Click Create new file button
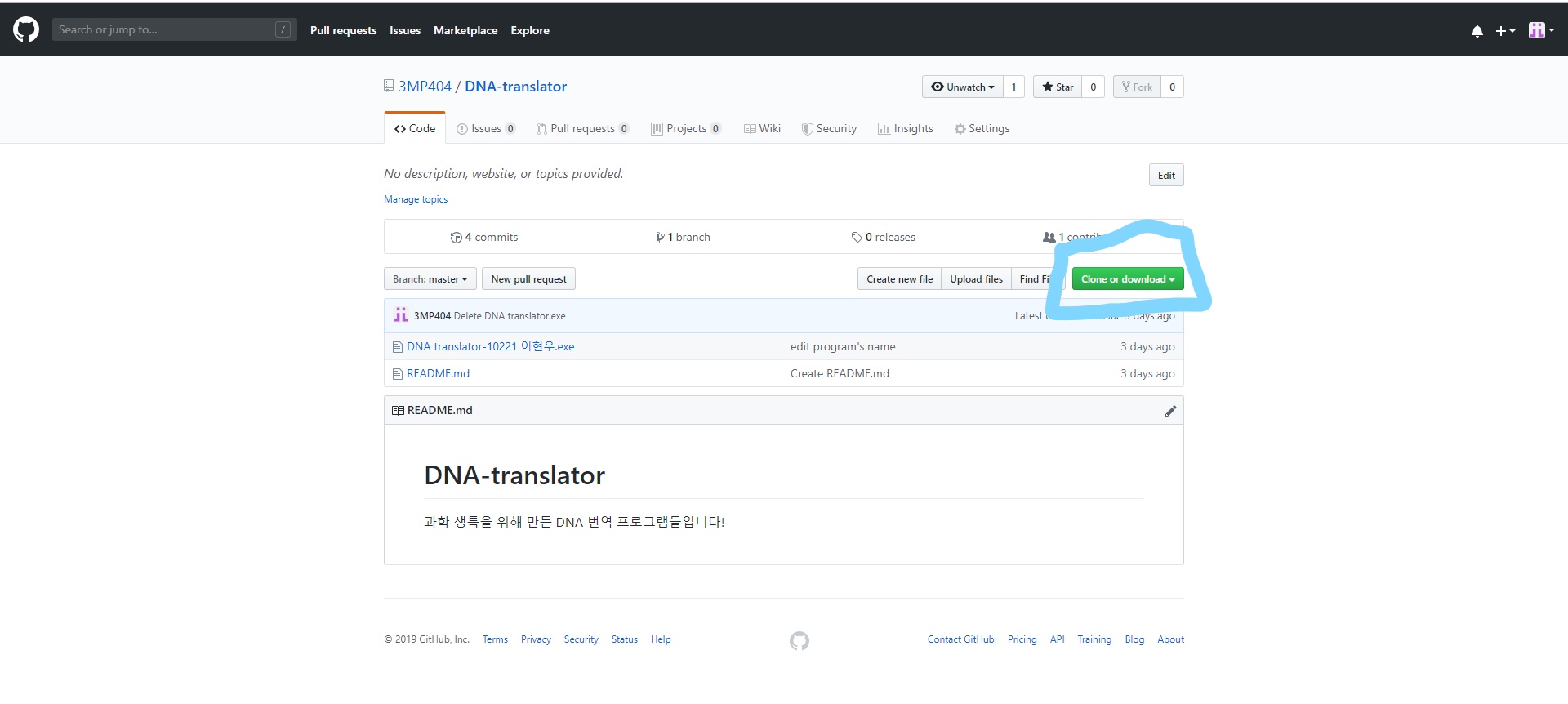The height and width of the screenshot is (704, 1568). click(899, 279)
